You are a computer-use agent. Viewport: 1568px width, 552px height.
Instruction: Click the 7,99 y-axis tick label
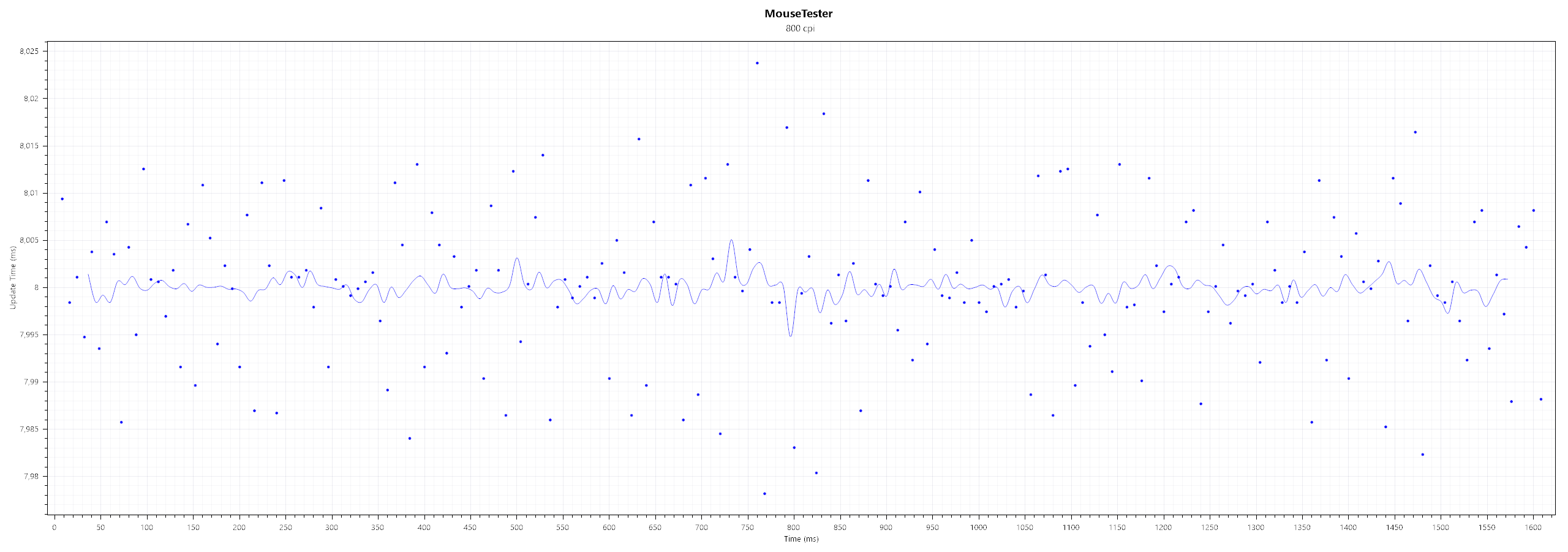point(31,382)
